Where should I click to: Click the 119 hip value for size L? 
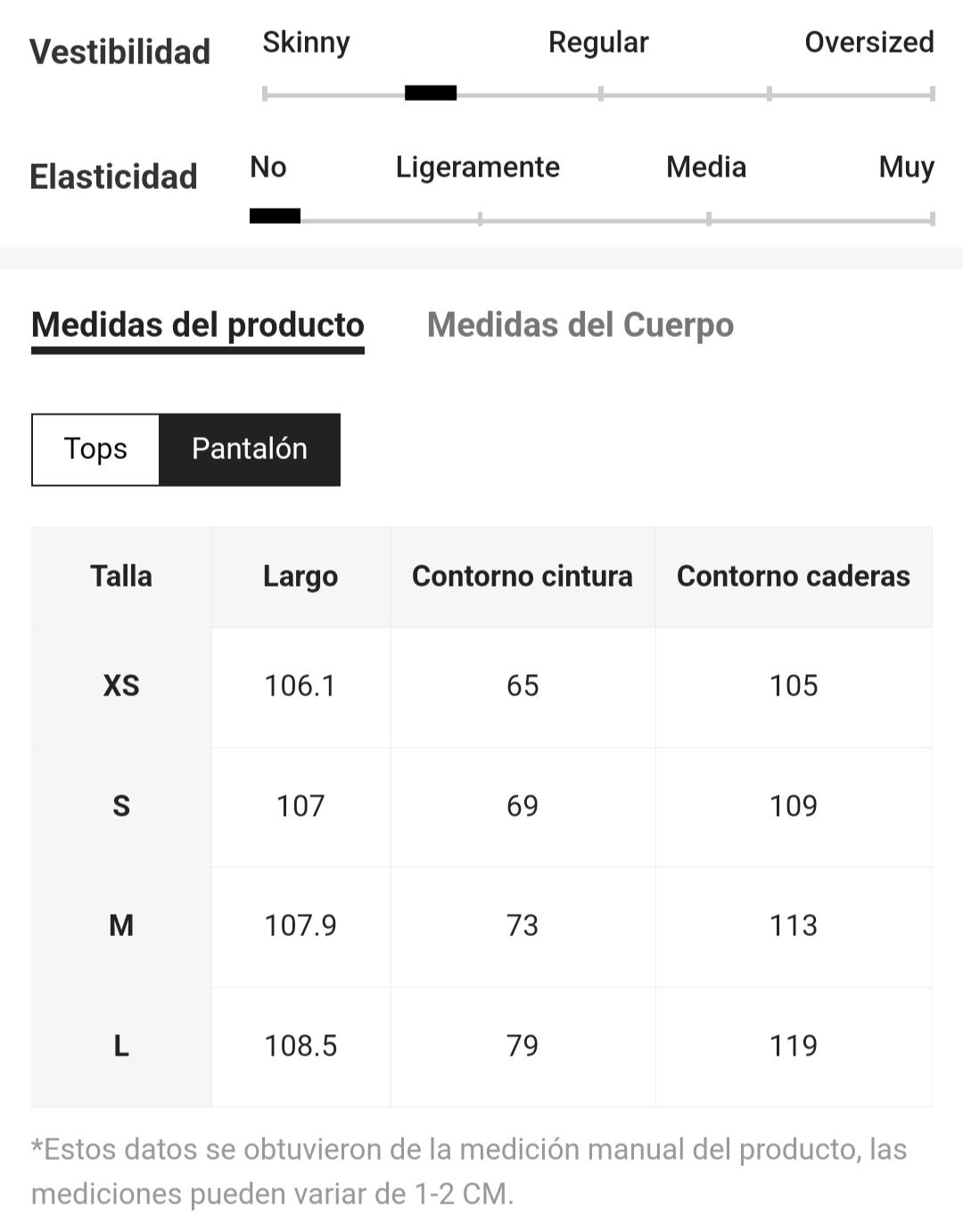coord(794,1046)
